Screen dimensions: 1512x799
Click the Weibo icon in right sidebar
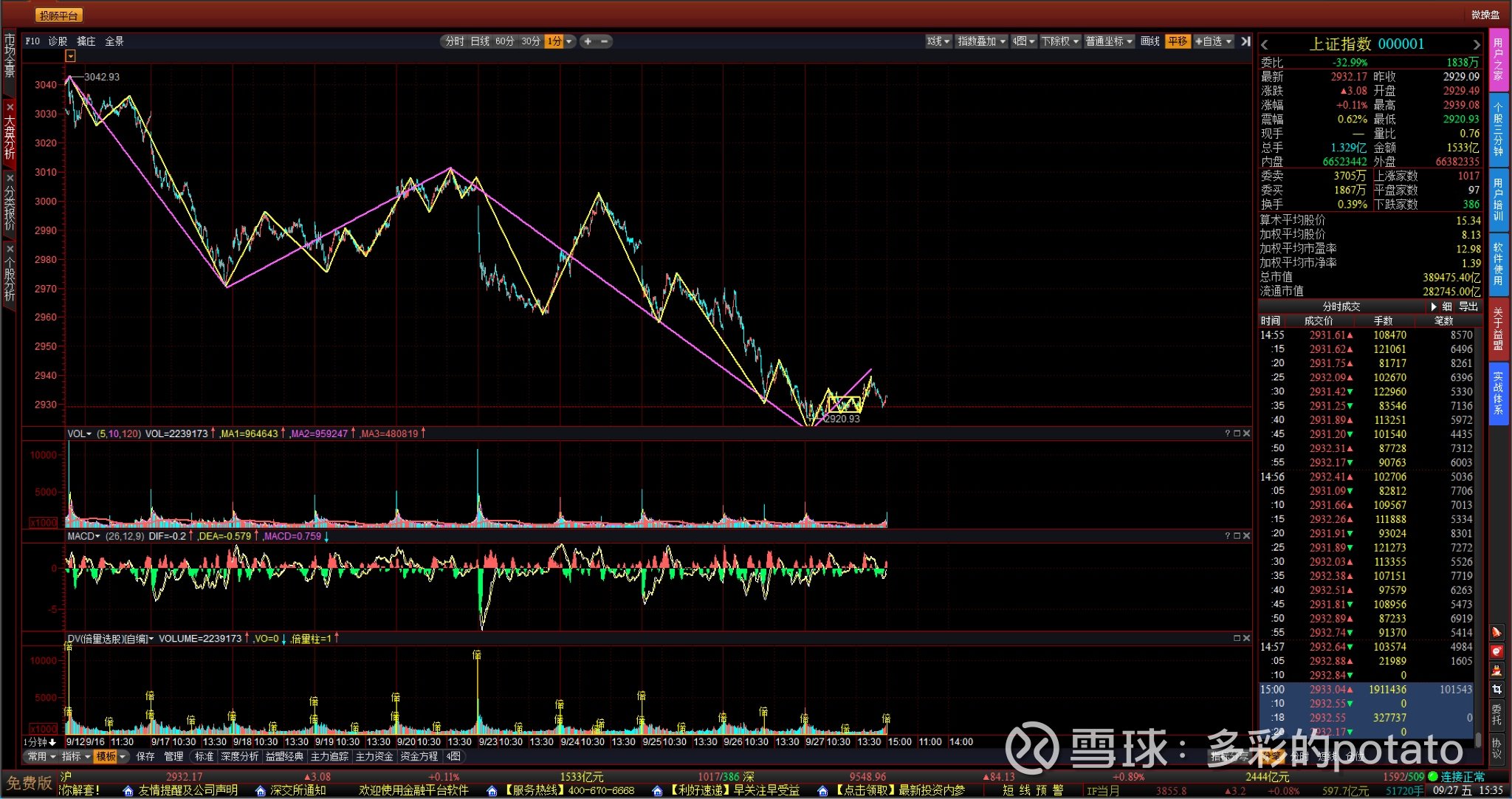tap(1496, 651)
